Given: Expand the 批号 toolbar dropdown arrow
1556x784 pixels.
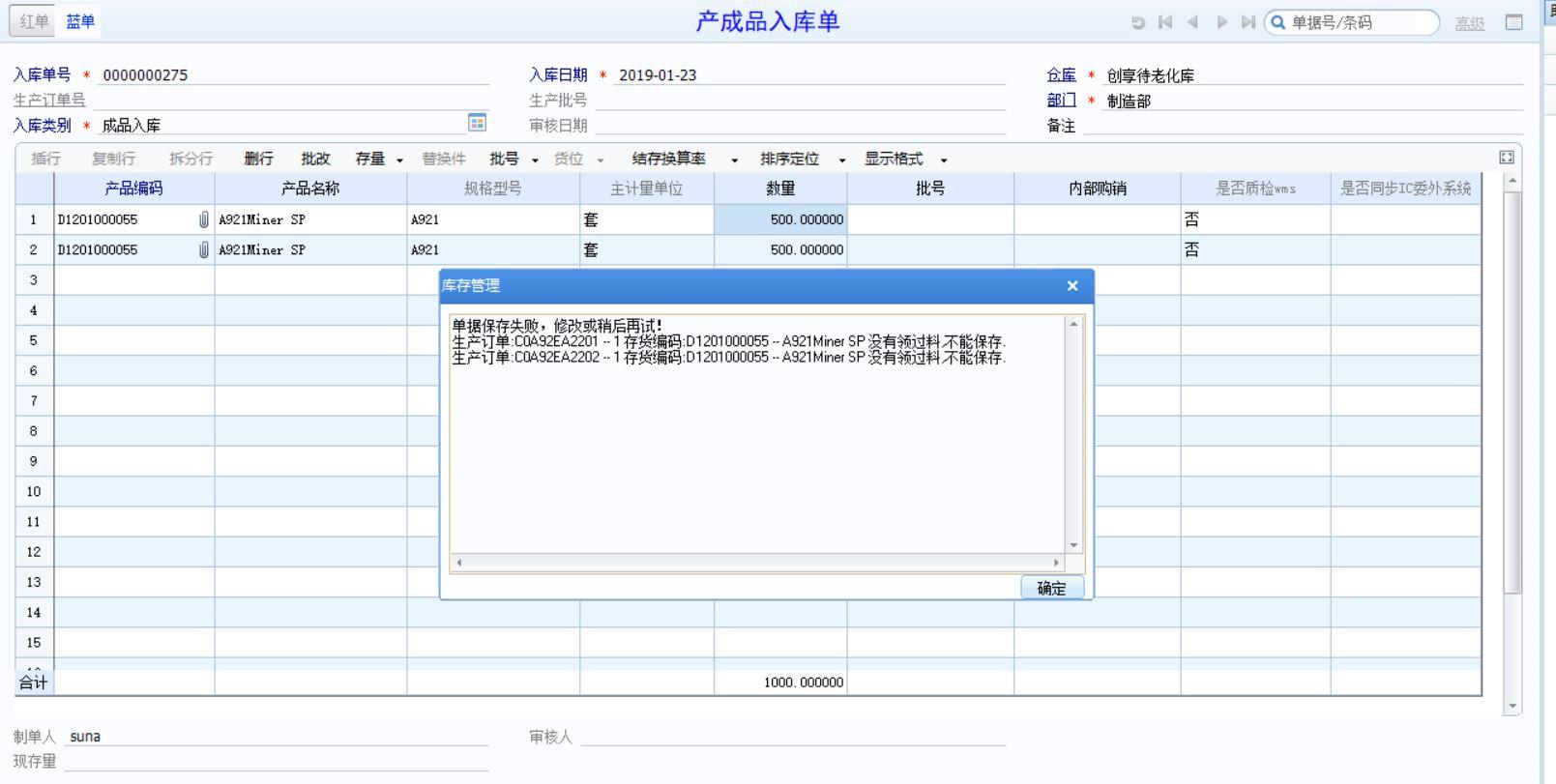Looking at the screenshot, I should click(535, 160).
